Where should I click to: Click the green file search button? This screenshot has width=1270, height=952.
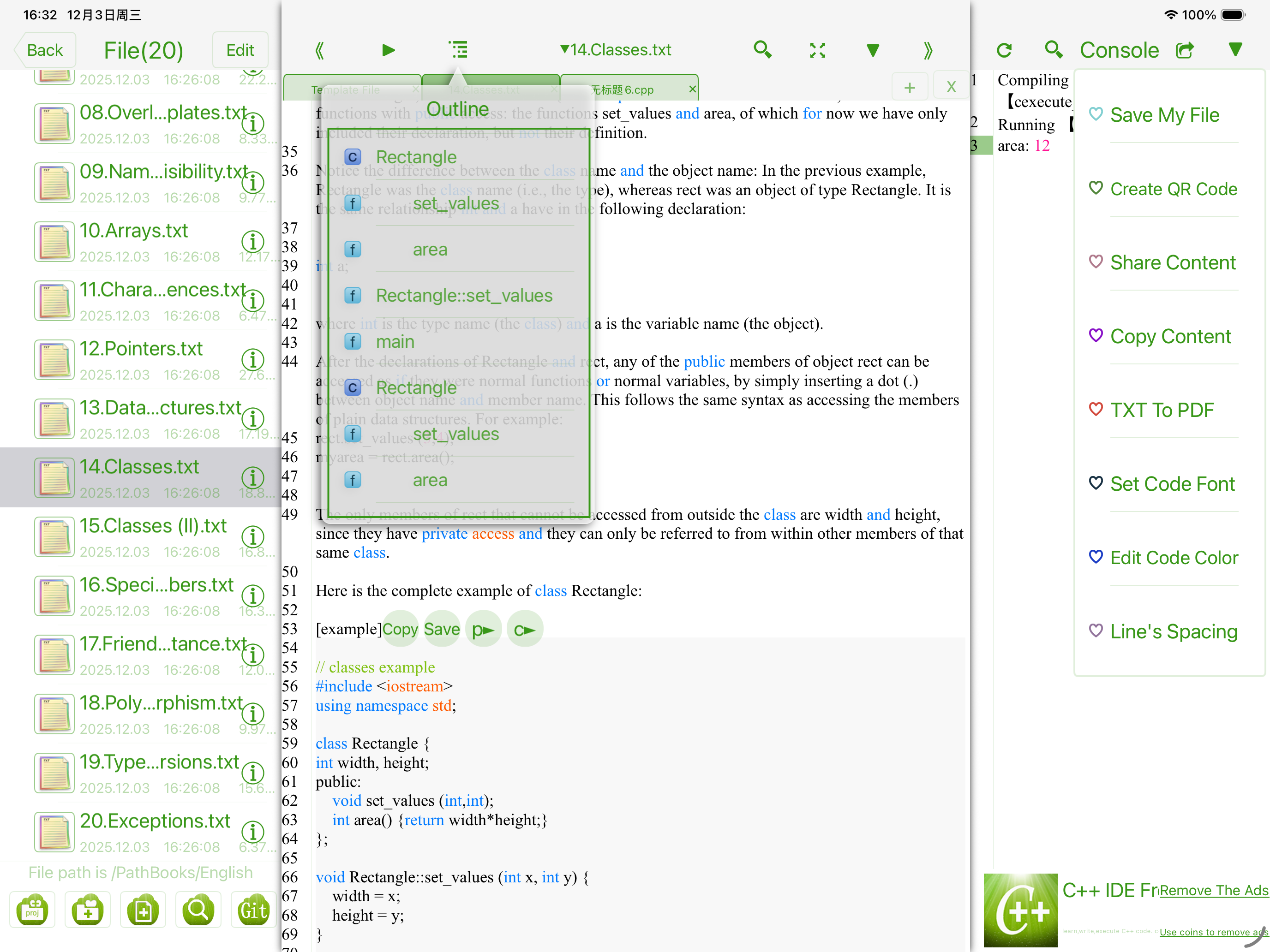[x=198, y=910]
